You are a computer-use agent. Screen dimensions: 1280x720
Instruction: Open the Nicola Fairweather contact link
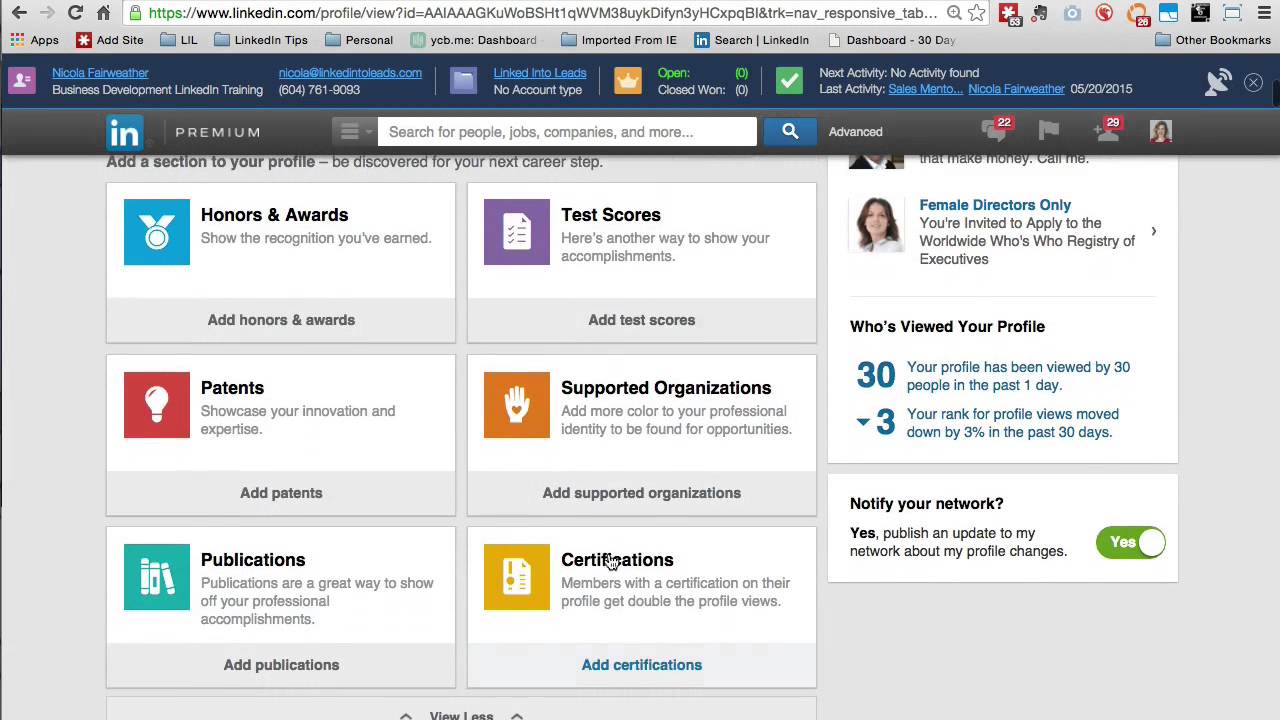click(100, 73)
